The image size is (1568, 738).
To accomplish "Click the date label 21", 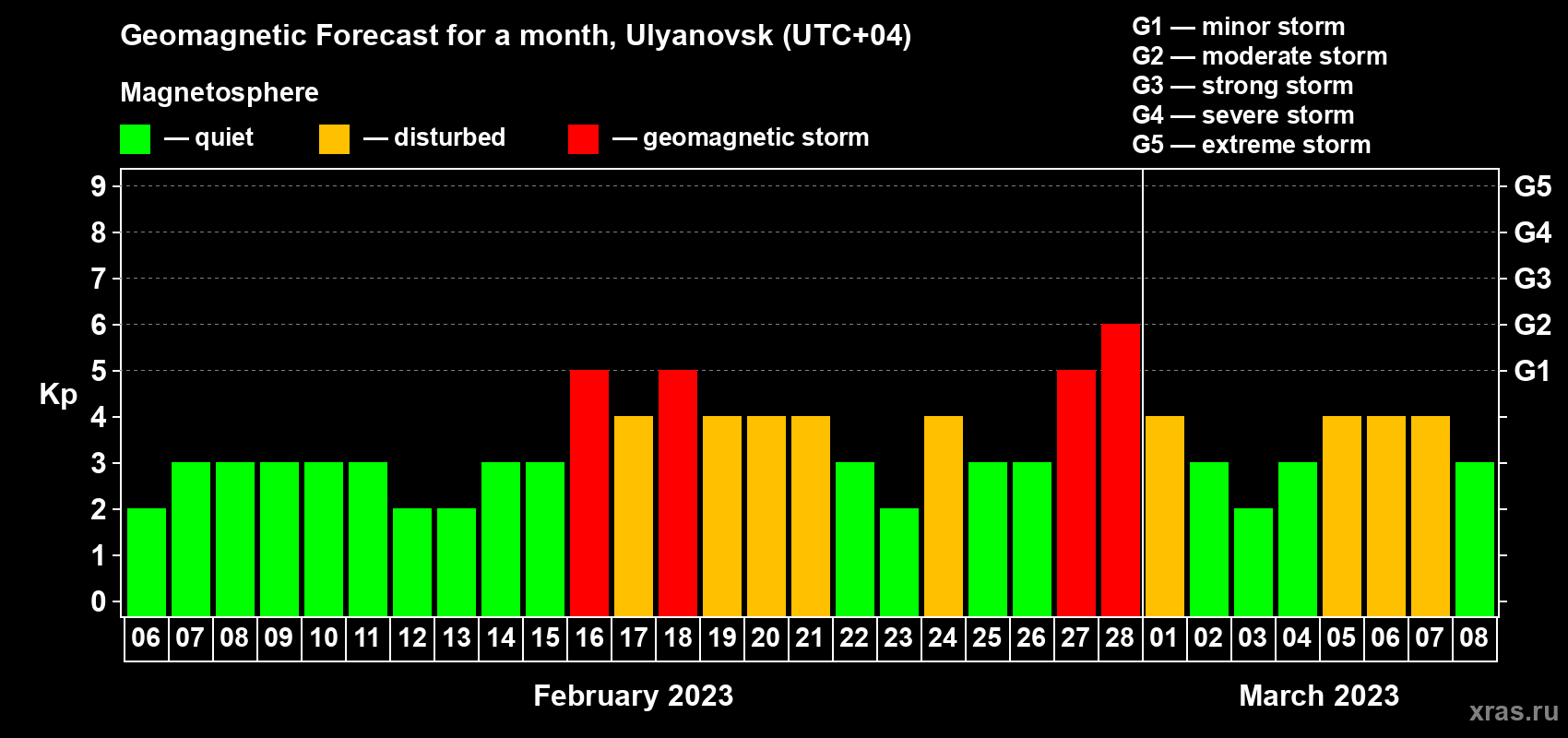I will (810, 638).
